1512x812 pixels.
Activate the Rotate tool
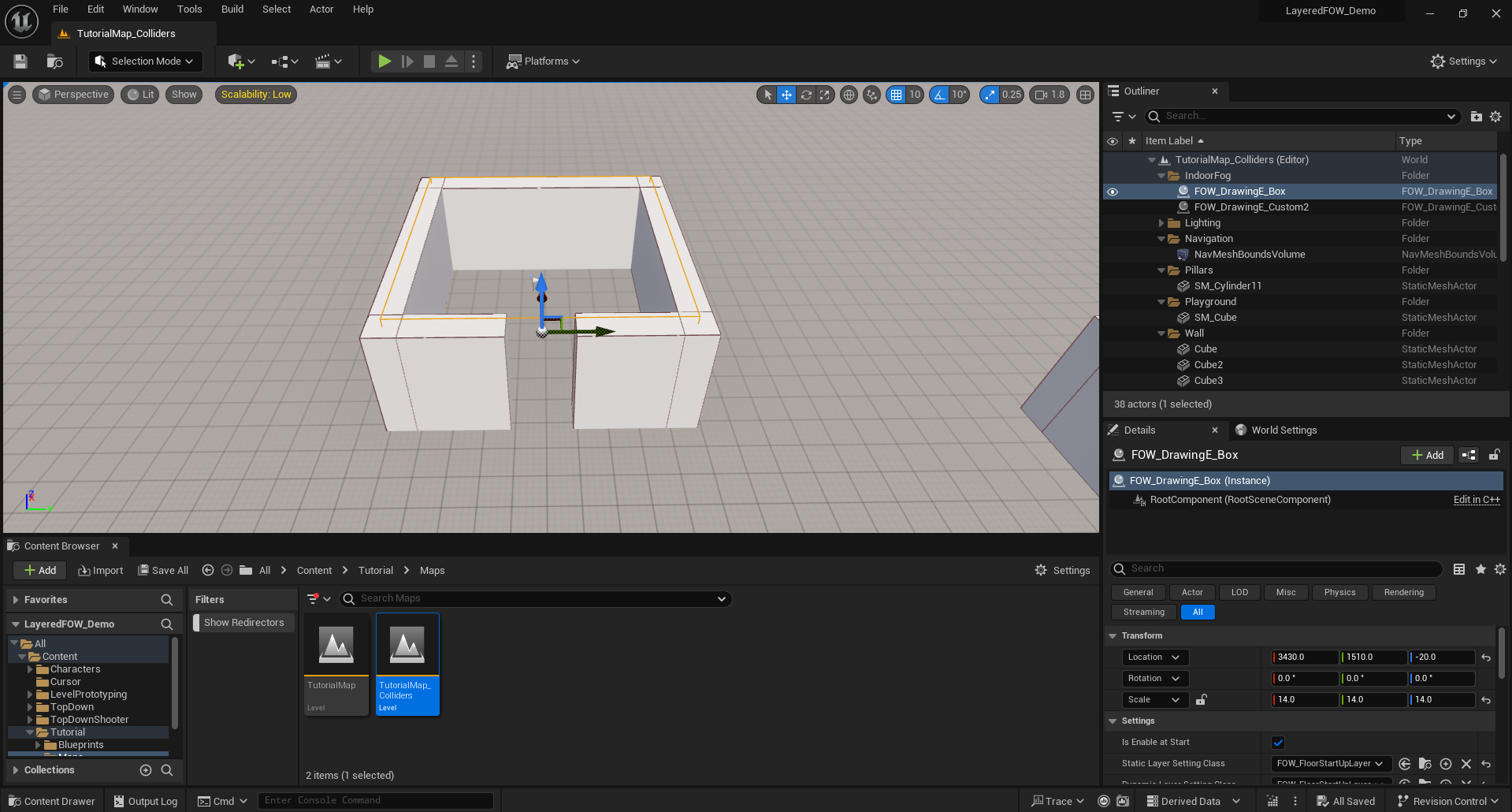coord(806,95)
